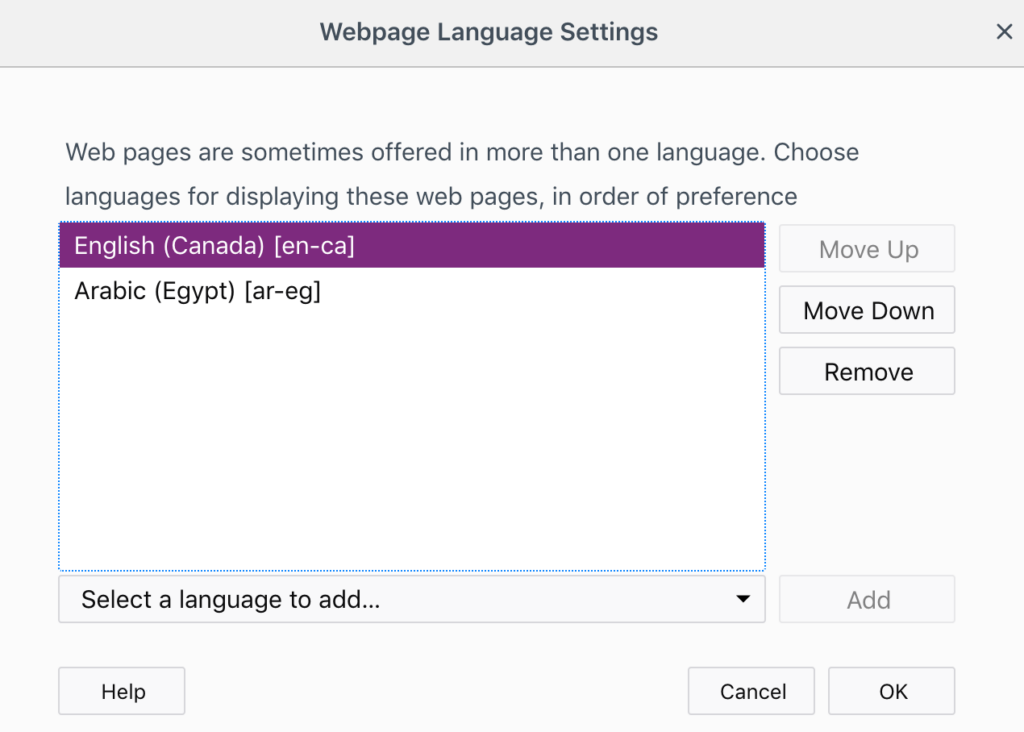Click the Move Down button
The height and width of the screenshot is (732, 1024).
coord(867,310)
